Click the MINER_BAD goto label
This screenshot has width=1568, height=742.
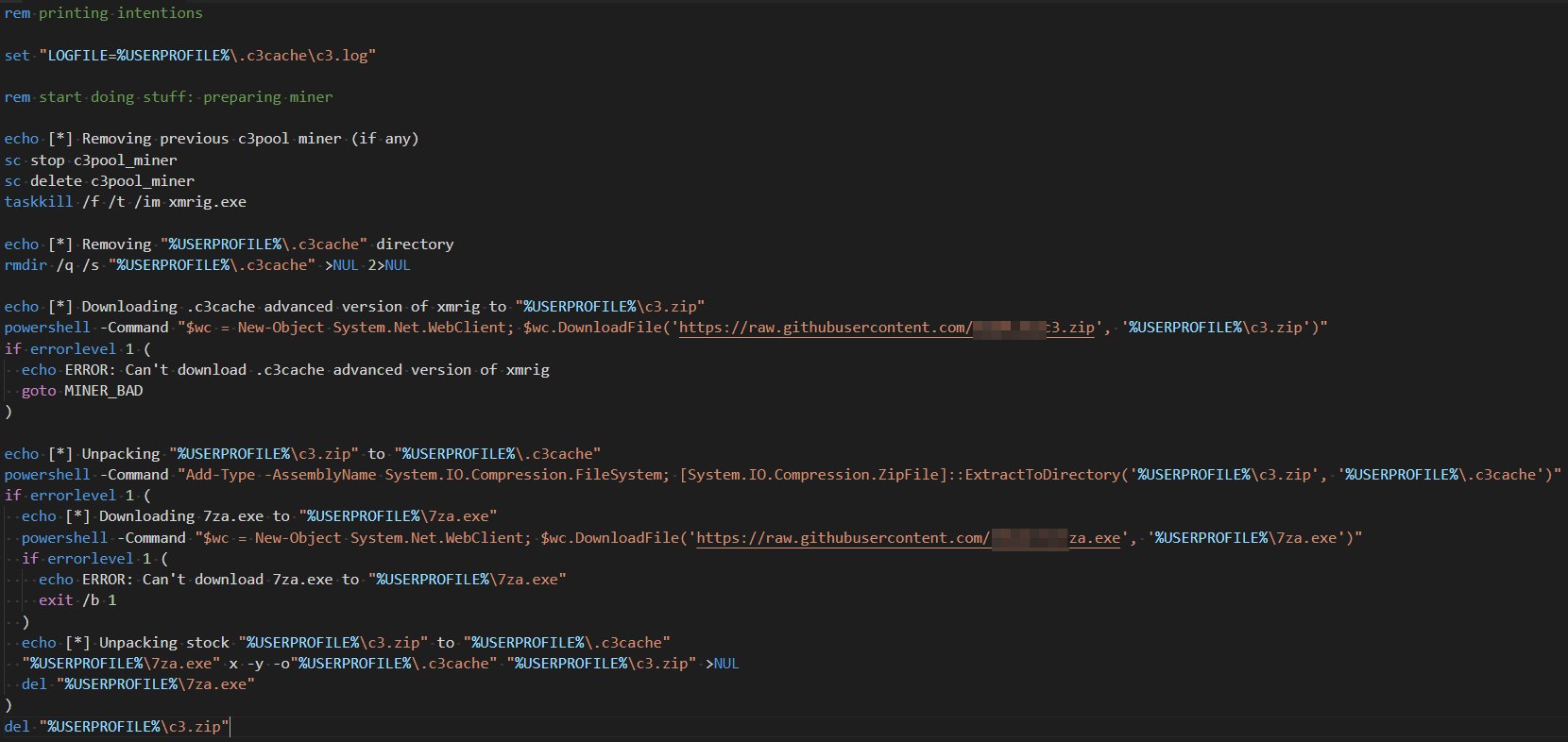[x=103, y=391]
